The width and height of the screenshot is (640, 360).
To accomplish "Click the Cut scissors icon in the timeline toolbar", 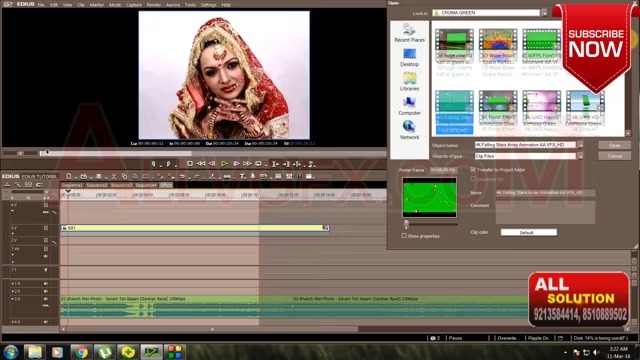I will click(114, 176).
